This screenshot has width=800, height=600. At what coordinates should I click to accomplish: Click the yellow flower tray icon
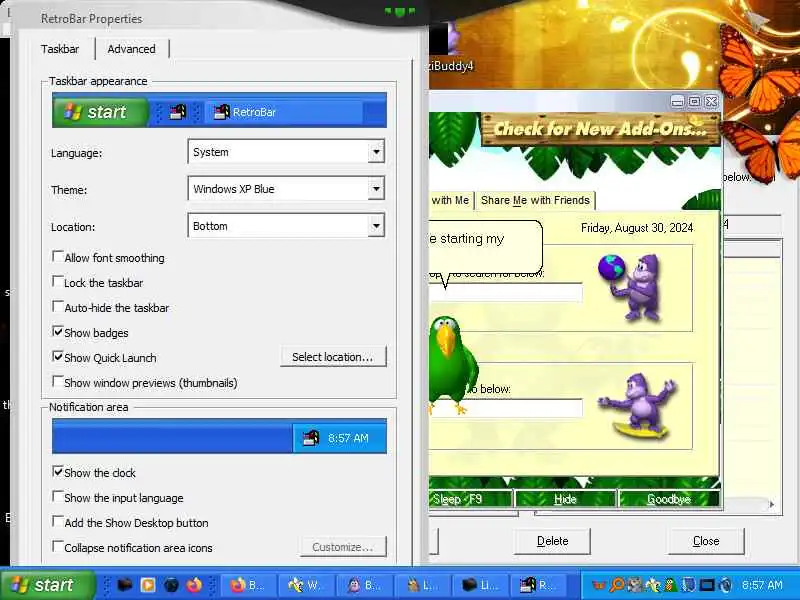click(x=653, y=585)
